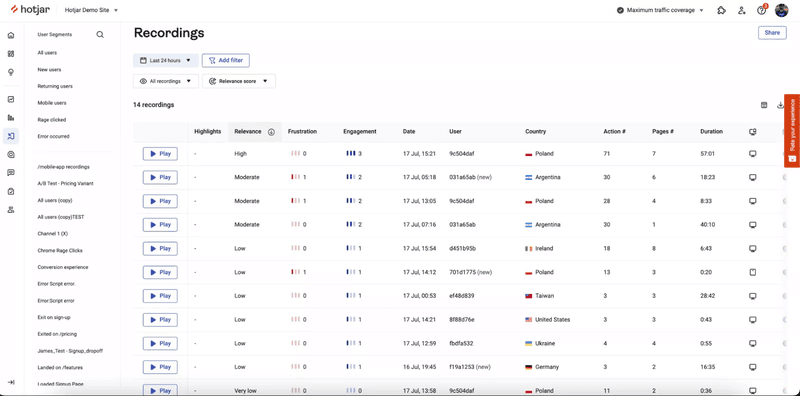Download recordings with the download icon
This screenshot has height=396, width=800.
point(780,105)
